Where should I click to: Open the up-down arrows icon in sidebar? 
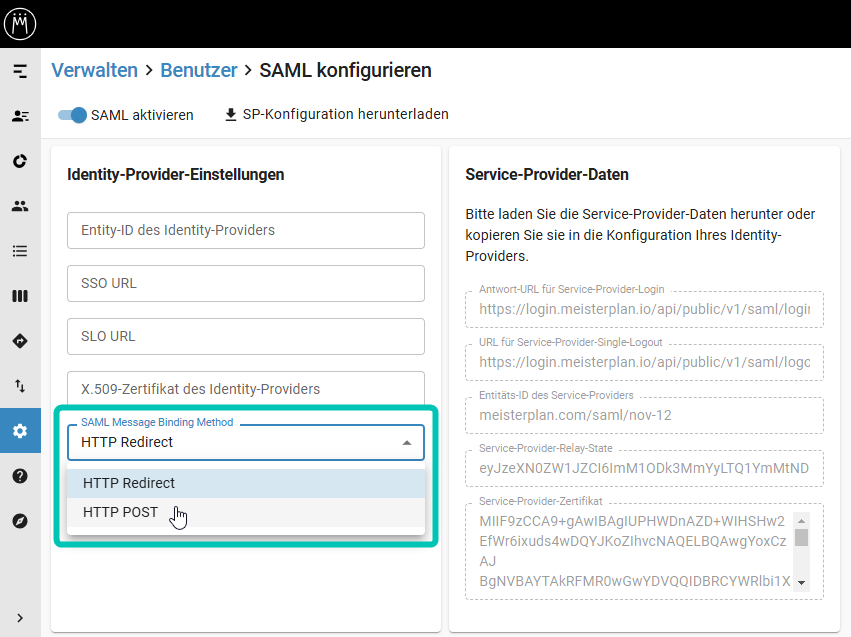[x=20, y=386]
